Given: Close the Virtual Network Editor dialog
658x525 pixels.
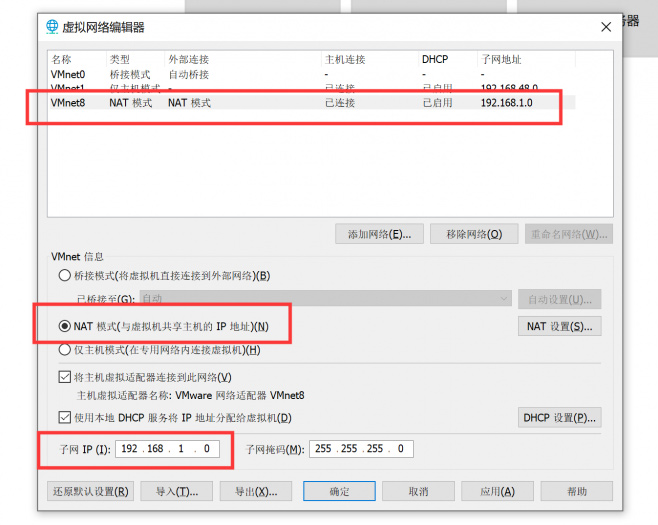Looking at the screenshot, I should tap(606, 27).
